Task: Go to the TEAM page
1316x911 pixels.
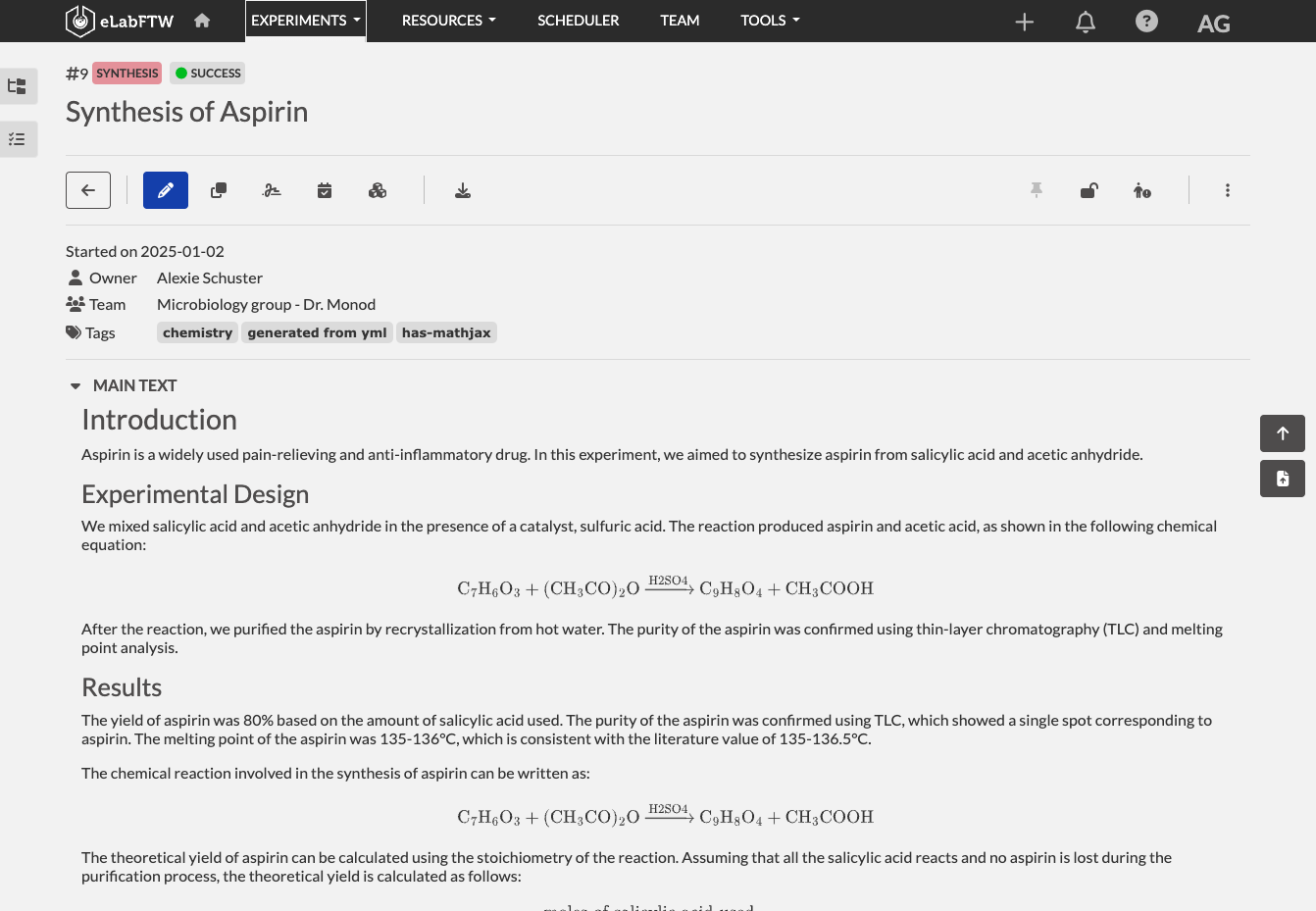Action: (680, 21)
